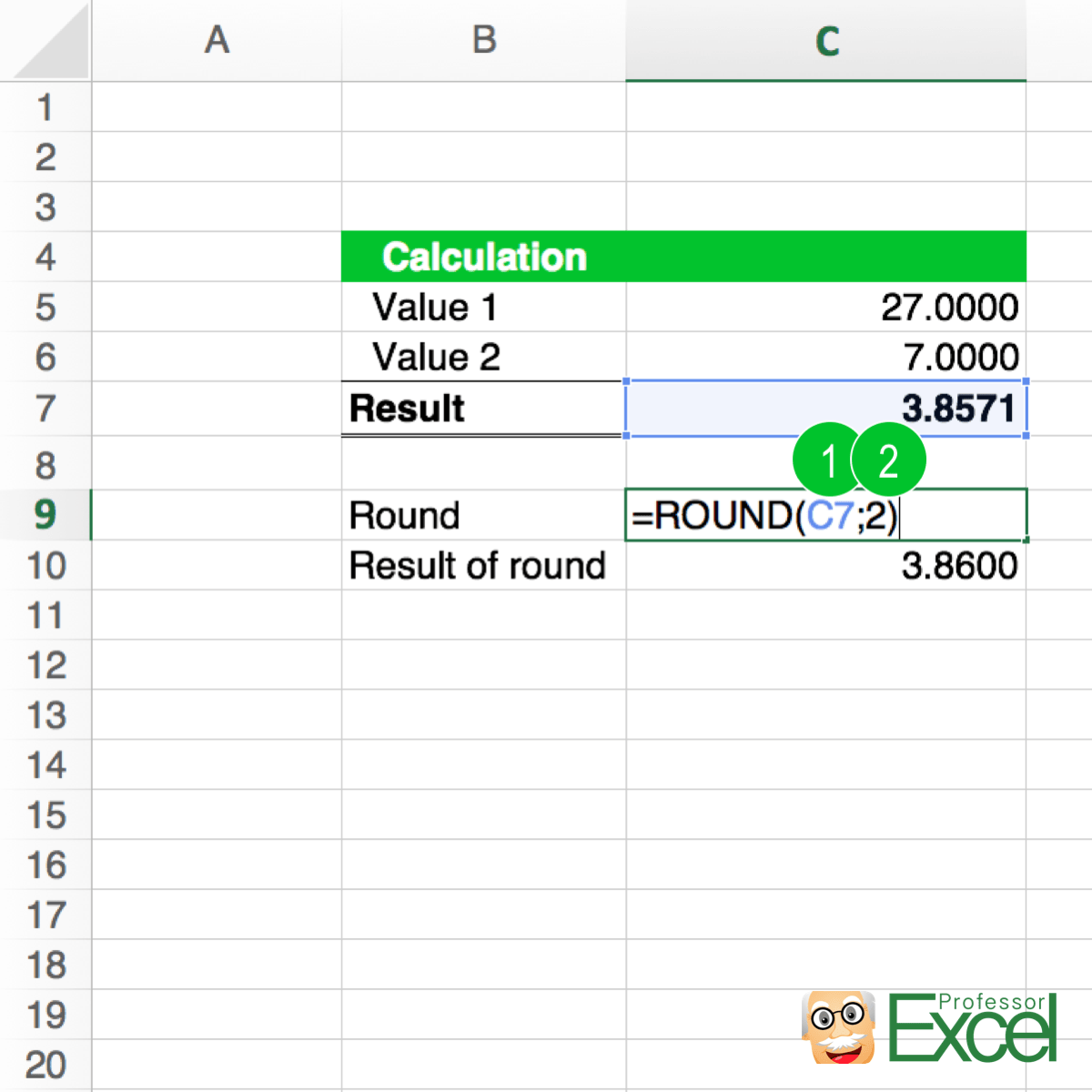Image resolution: width=1092 pixels, height=1092 pixels.
Task: Click inside the =ROUND(C7;2) formula cell
Action: pos(826,515)
